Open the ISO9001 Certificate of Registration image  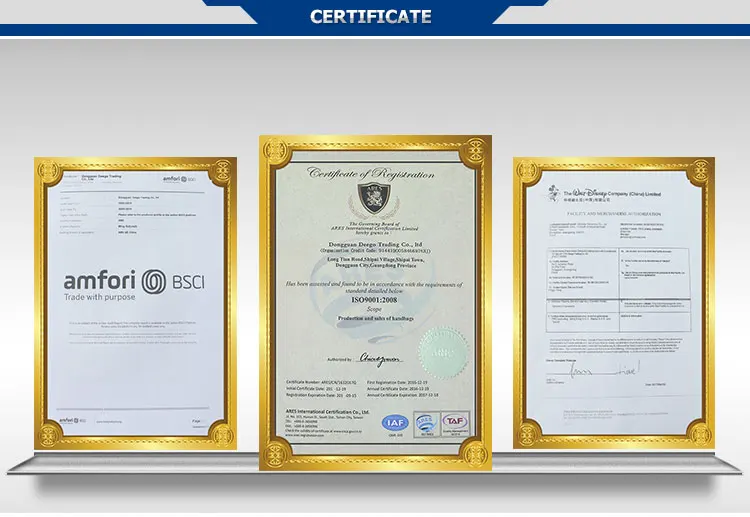pos(375,303)
